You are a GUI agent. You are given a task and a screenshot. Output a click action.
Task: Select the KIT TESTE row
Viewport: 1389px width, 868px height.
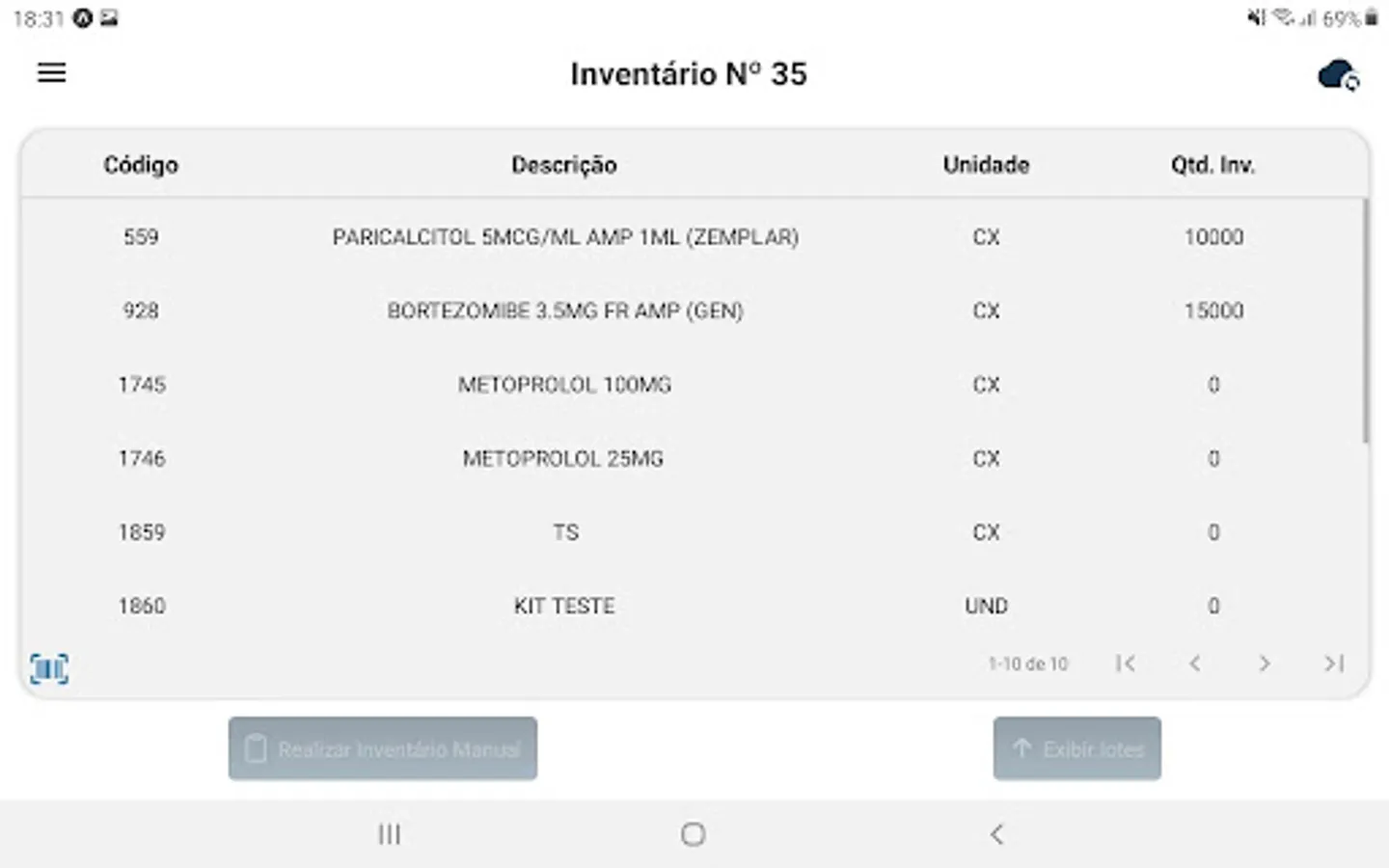pos(565,606)
